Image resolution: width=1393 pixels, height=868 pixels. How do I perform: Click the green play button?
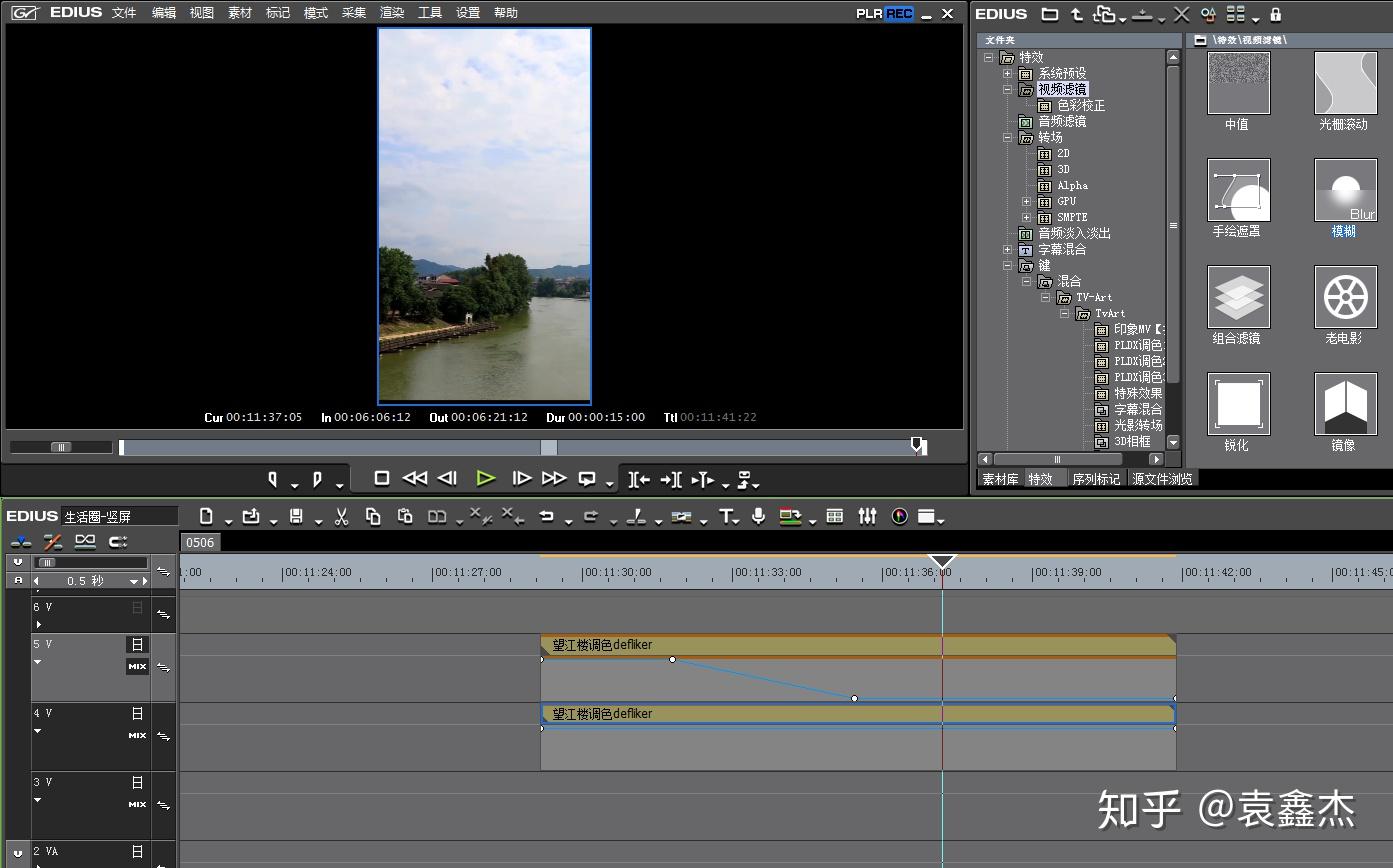tap(486, 479)
